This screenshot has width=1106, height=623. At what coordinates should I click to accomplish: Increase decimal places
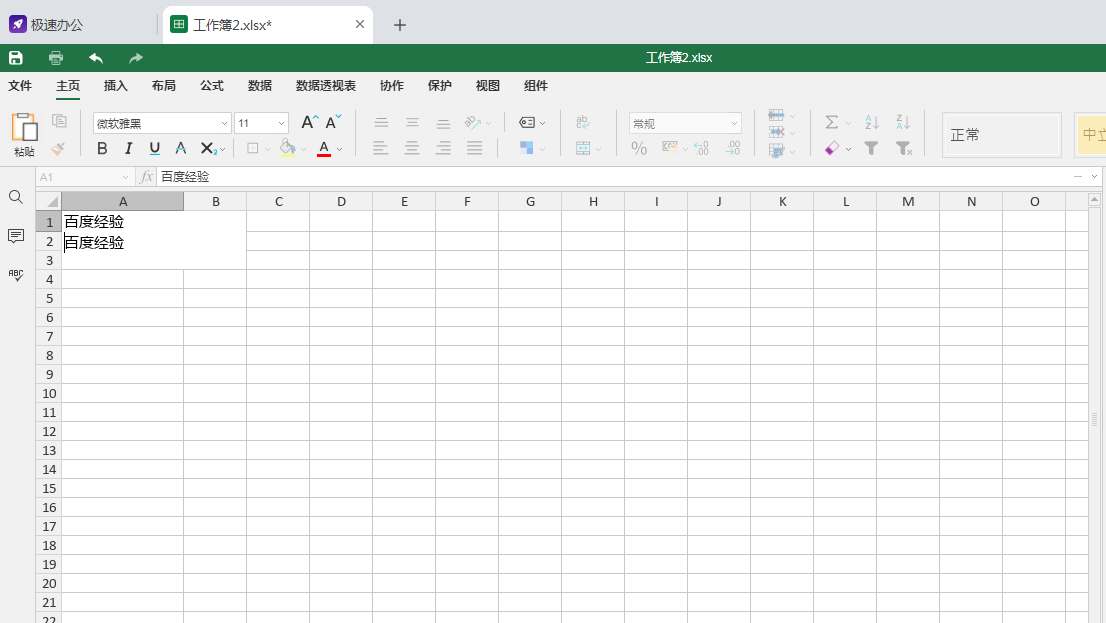click(x=701, y=148)
